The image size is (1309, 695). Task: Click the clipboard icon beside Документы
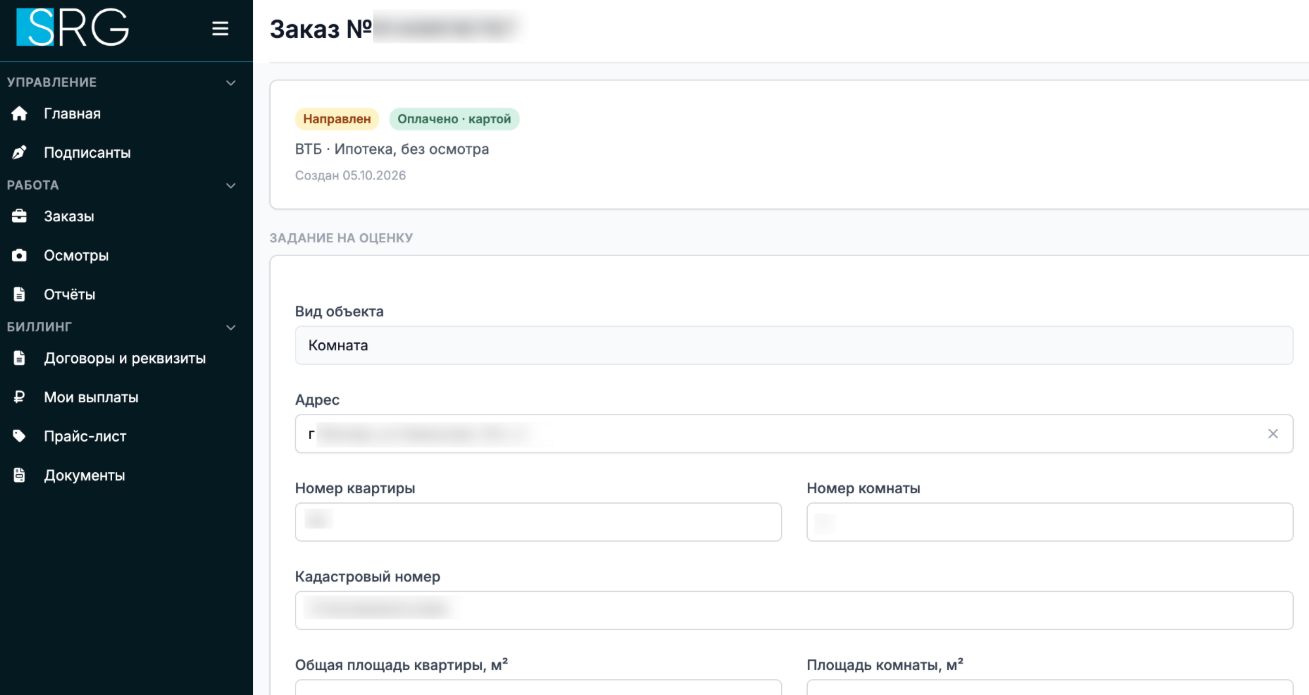[19, 475]
